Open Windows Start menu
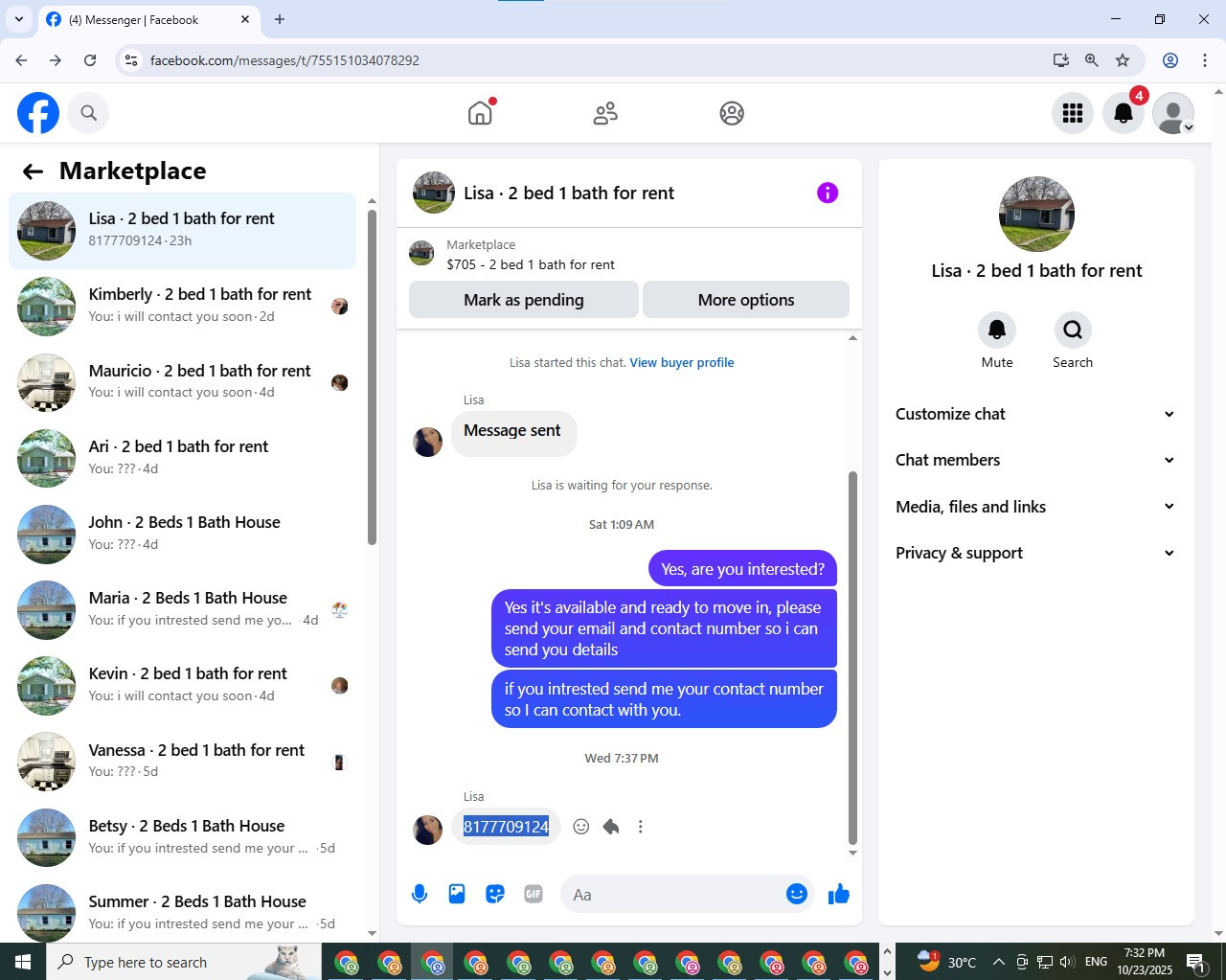This screenshot has height=980, width=1226. click(23, 962)
